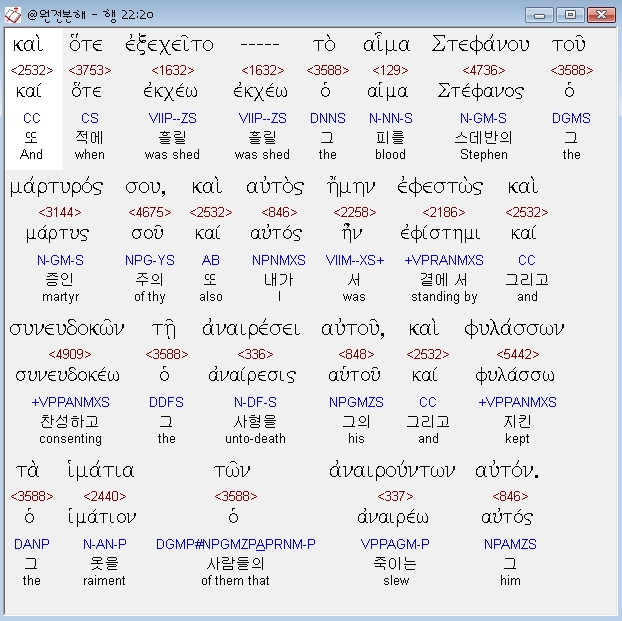Click the Greek word ἀναιρέσει
622x621 pixels.
point(251,329)
